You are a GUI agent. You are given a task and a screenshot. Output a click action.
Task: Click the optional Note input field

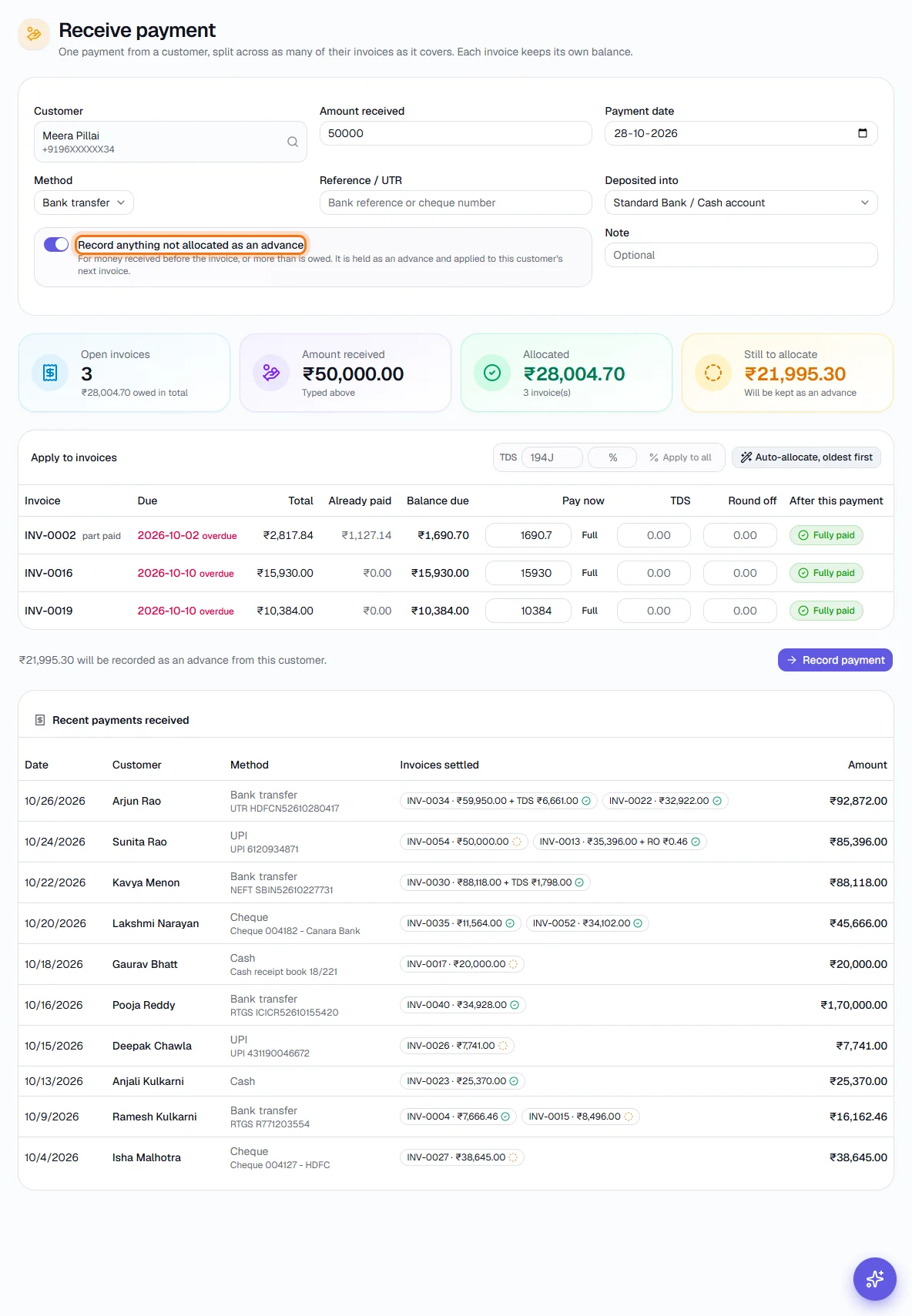tap(741, 255)
